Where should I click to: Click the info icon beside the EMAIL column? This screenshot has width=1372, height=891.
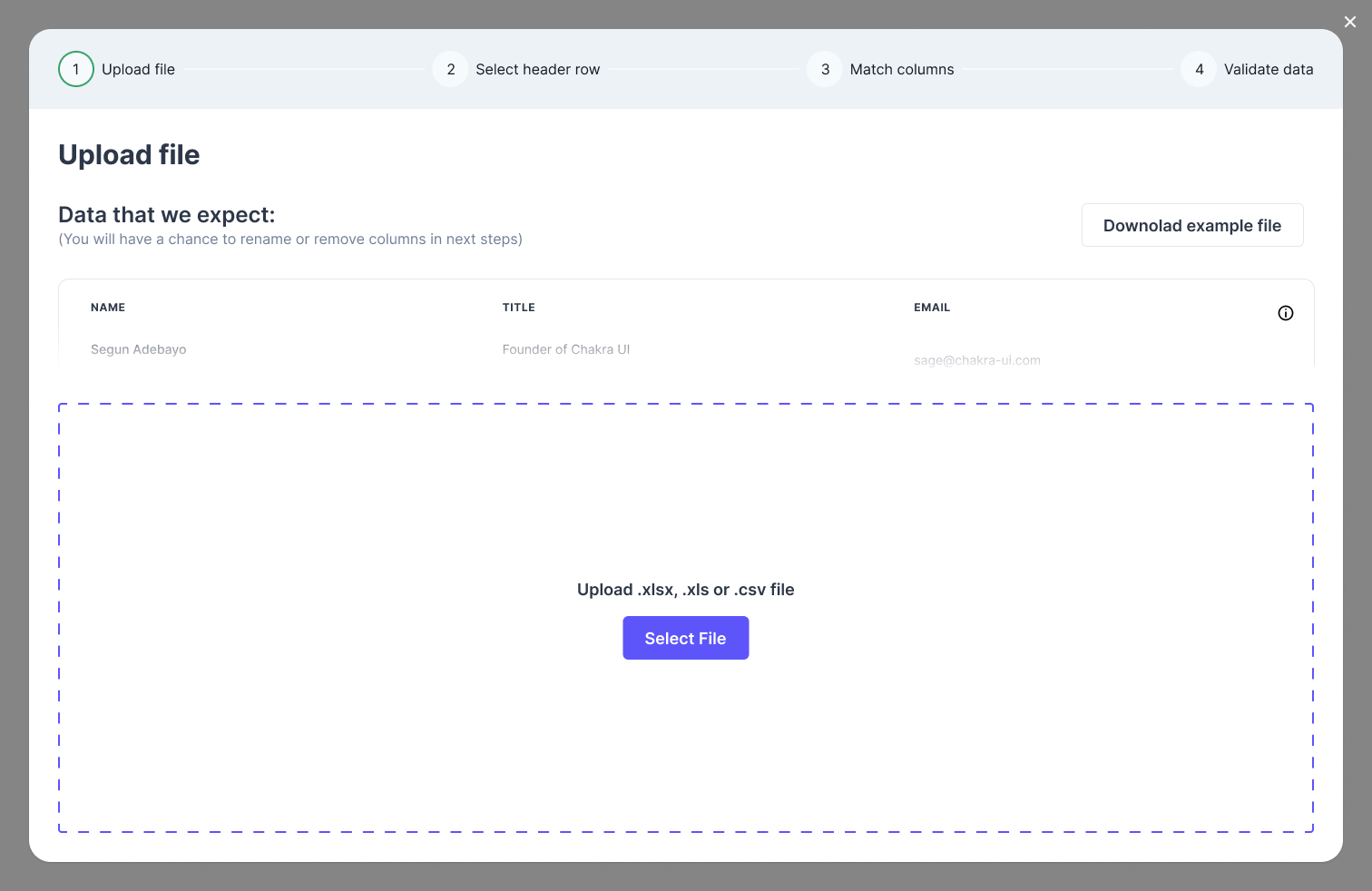tap(1286, 313)
